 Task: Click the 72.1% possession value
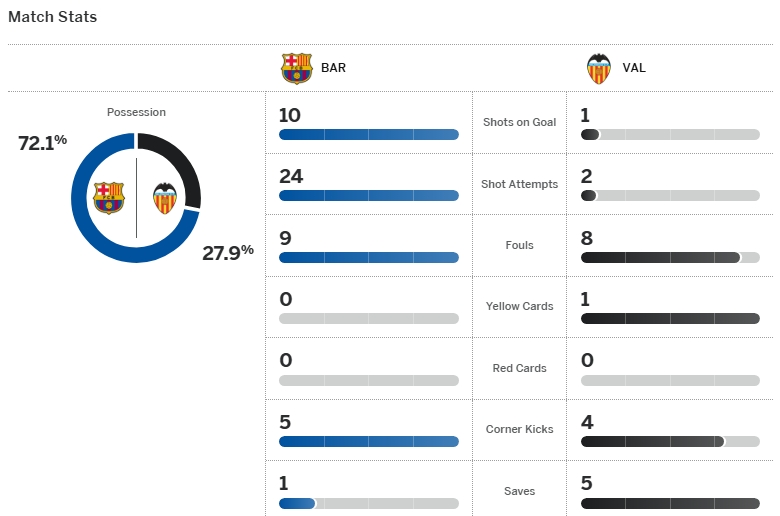point(42,143)
